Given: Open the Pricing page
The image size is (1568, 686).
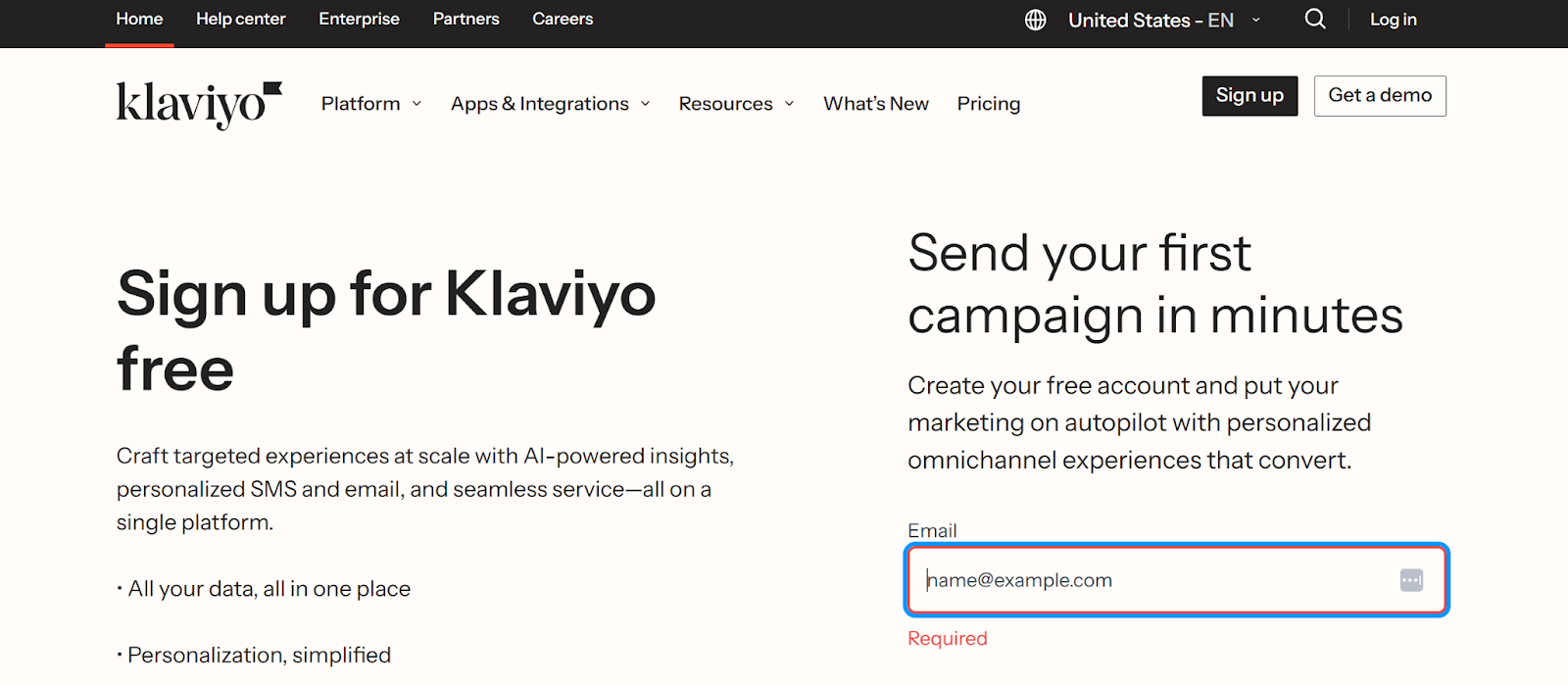Looking at the screenshot, I should pyautogui.click(x=988, y=104).
